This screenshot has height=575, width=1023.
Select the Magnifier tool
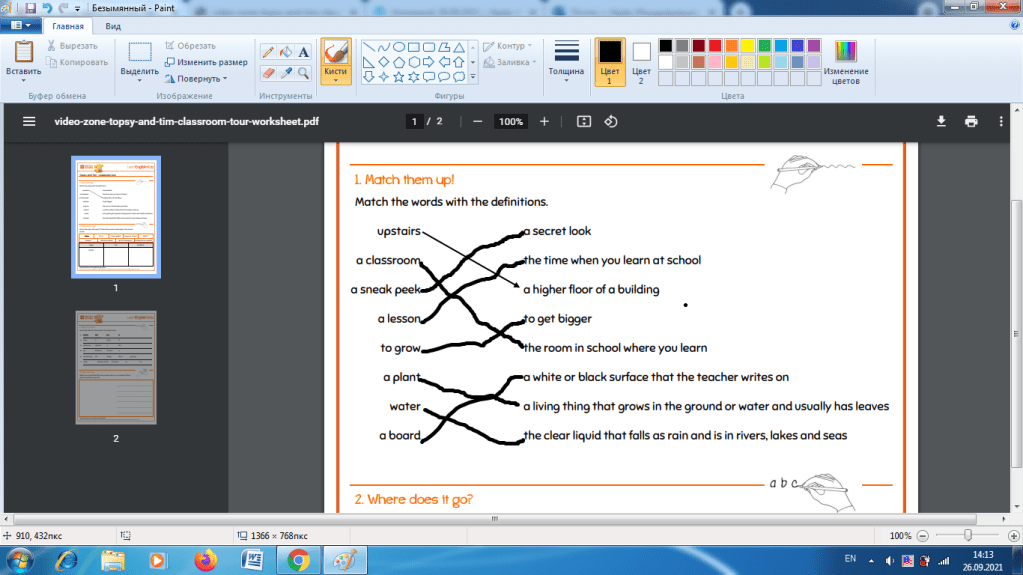(304, 73)
